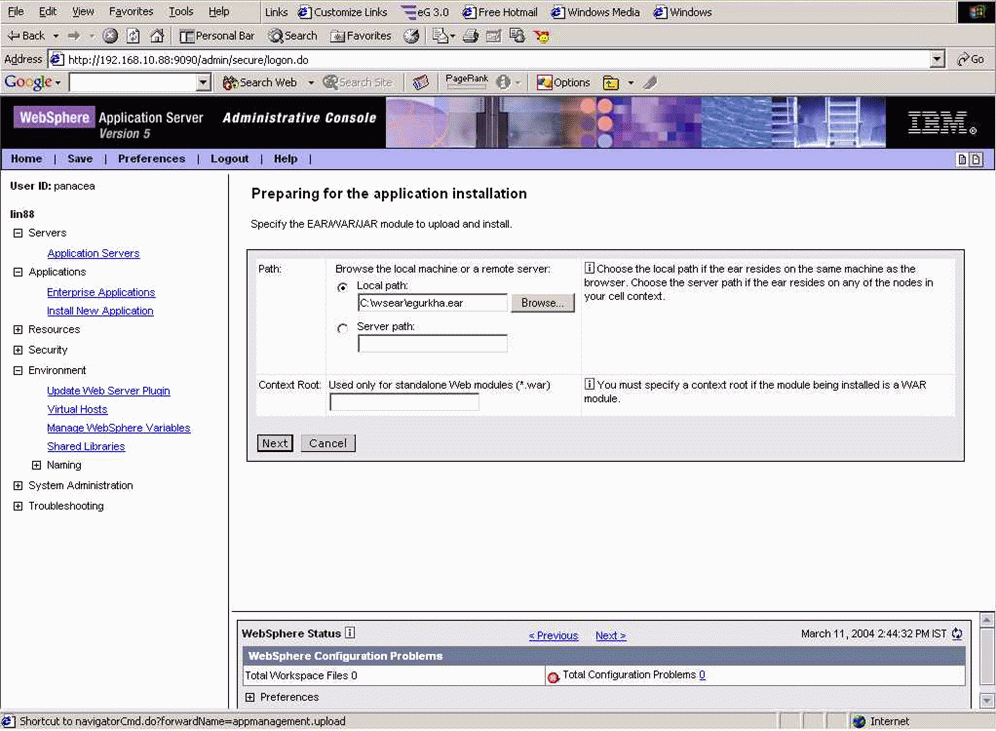Click the info icon beside context root help
Screen dimensions: 996x731
pyautogui.click(x=589, y=384)
